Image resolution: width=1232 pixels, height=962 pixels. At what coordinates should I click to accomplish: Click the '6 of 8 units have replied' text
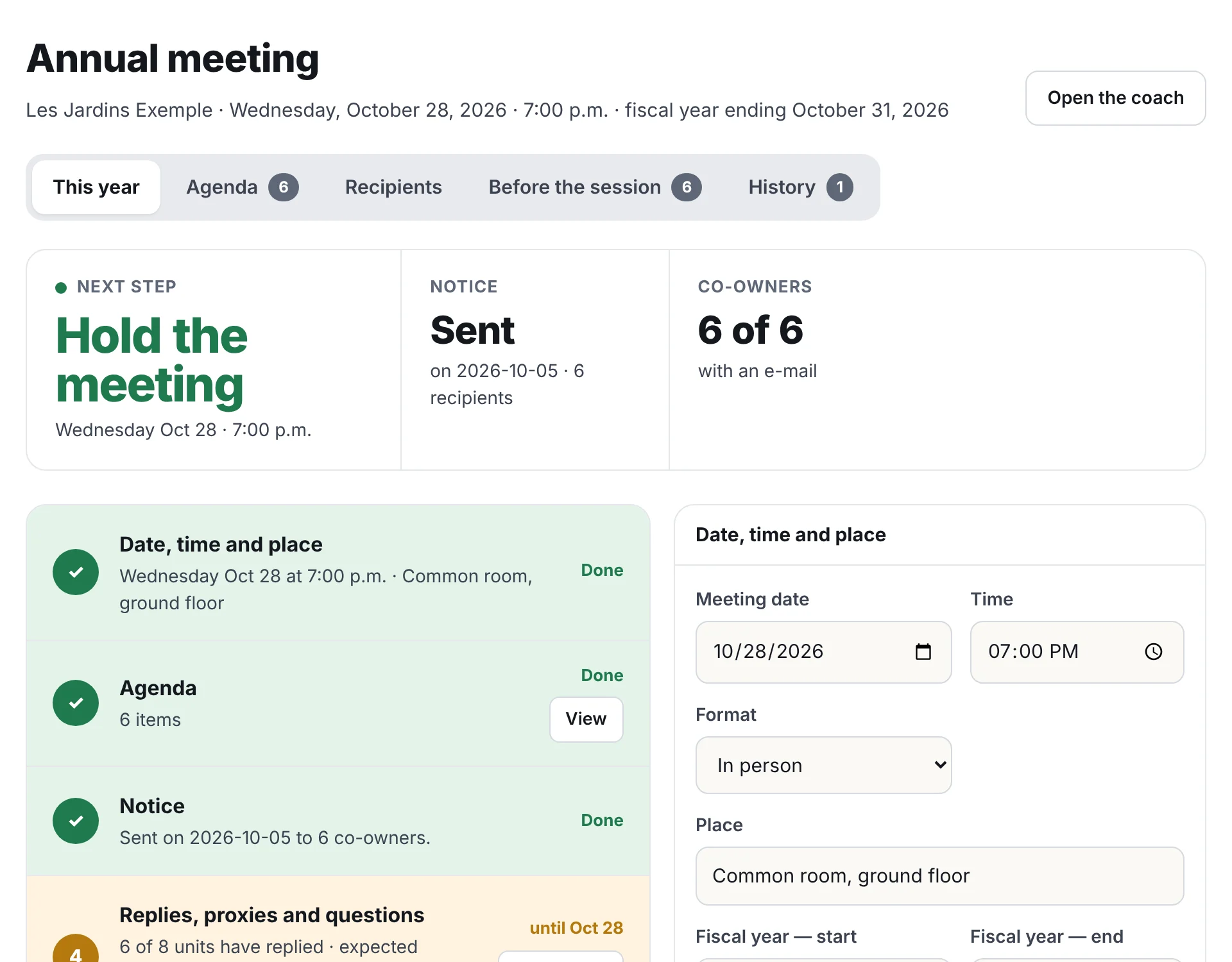coord(221,947)
